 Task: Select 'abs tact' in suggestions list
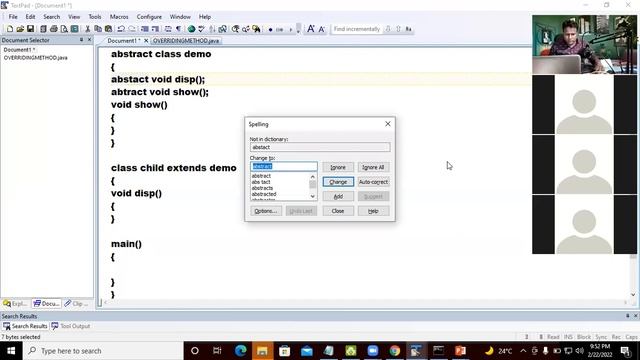coord(261,182)
